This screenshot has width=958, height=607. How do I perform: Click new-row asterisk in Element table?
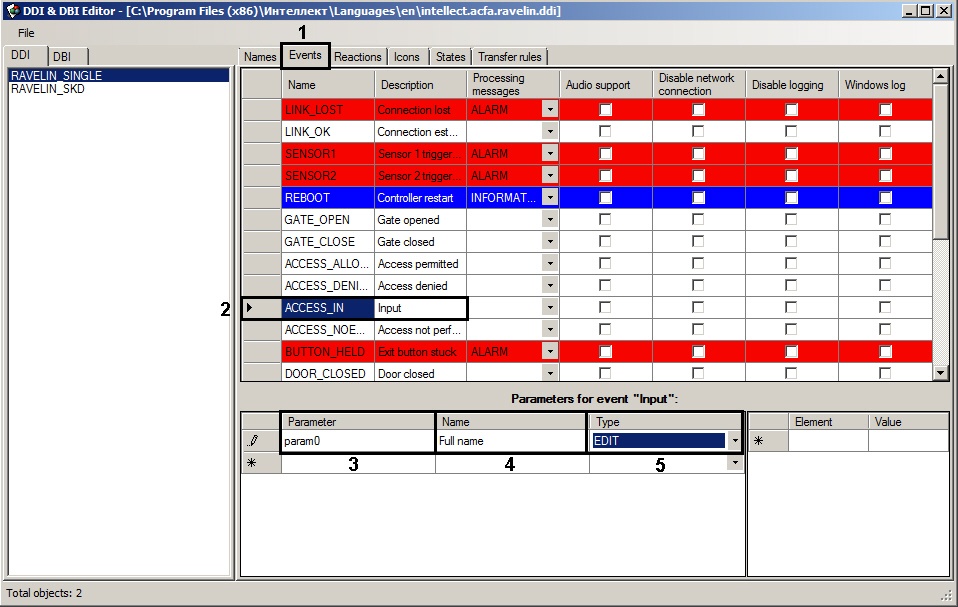tap(758, 441)
